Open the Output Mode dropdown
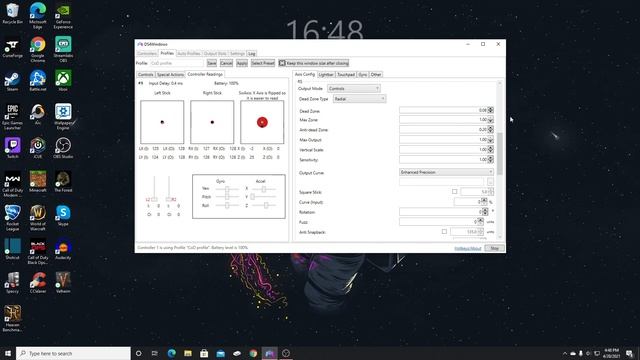Viewport: 640px width, 360px height. [353, 89]
